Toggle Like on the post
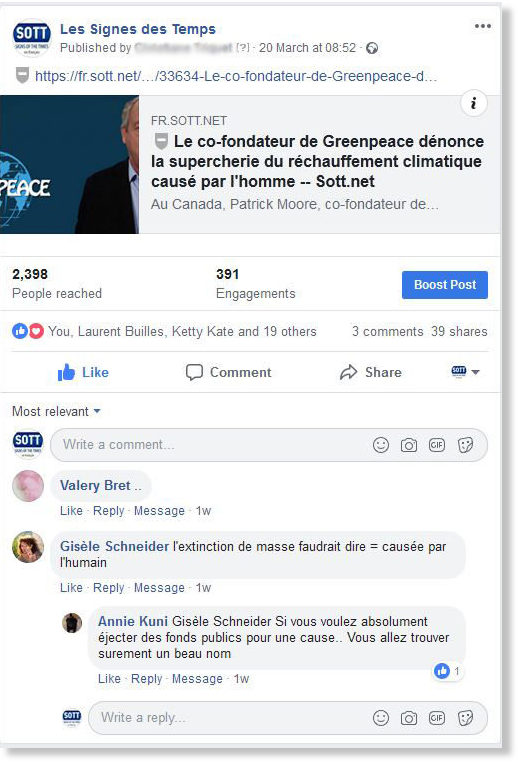This screenshot has width=518, height=764. click(83, 372)
